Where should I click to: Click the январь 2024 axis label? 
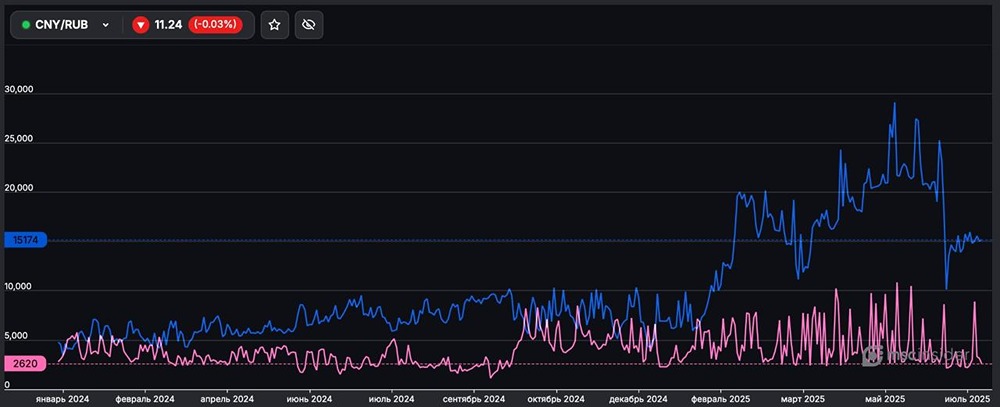pos(62,398)
